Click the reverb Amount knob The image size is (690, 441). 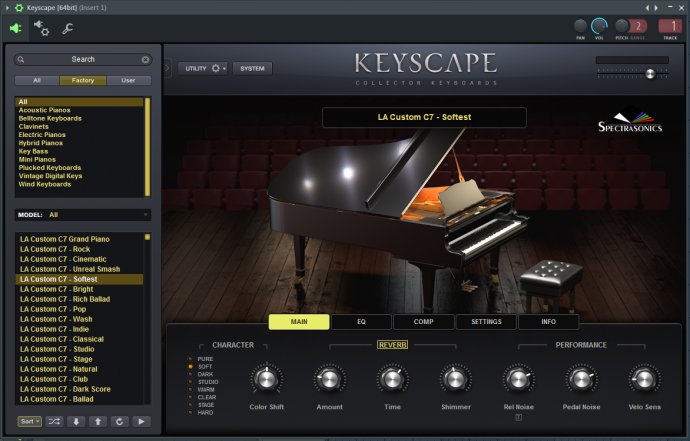pyautogui.click(x=329, y=379)
